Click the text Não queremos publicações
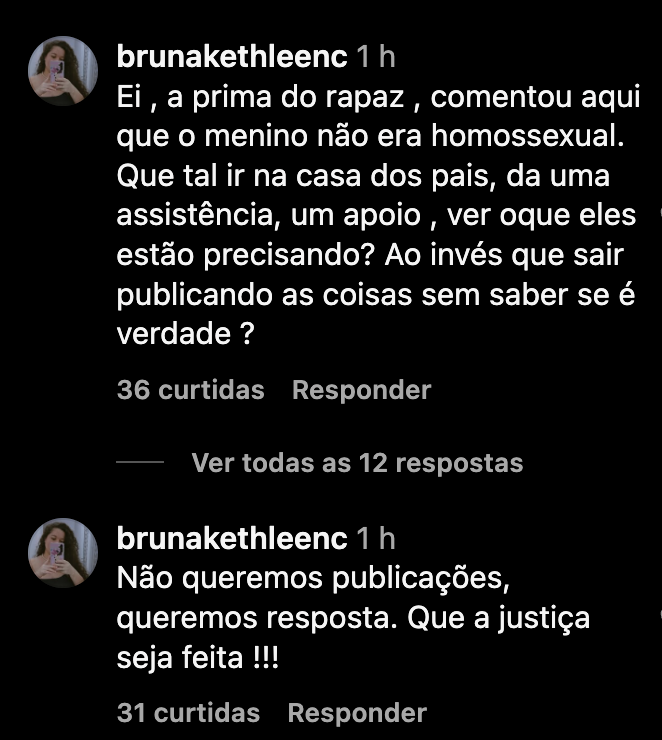The height and width of the screenshot is (740, 662). pos(313,579)
